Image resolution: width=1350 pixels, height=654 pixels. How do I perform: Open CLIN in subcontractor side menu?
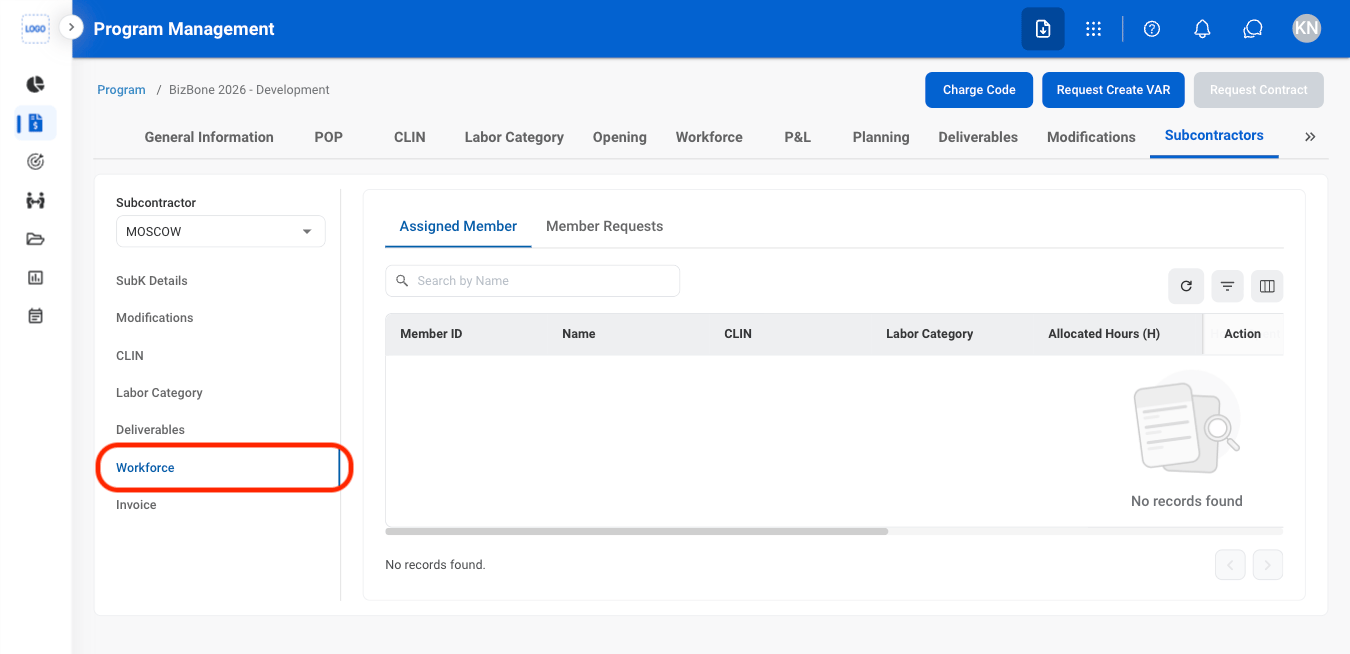(130, 356)
